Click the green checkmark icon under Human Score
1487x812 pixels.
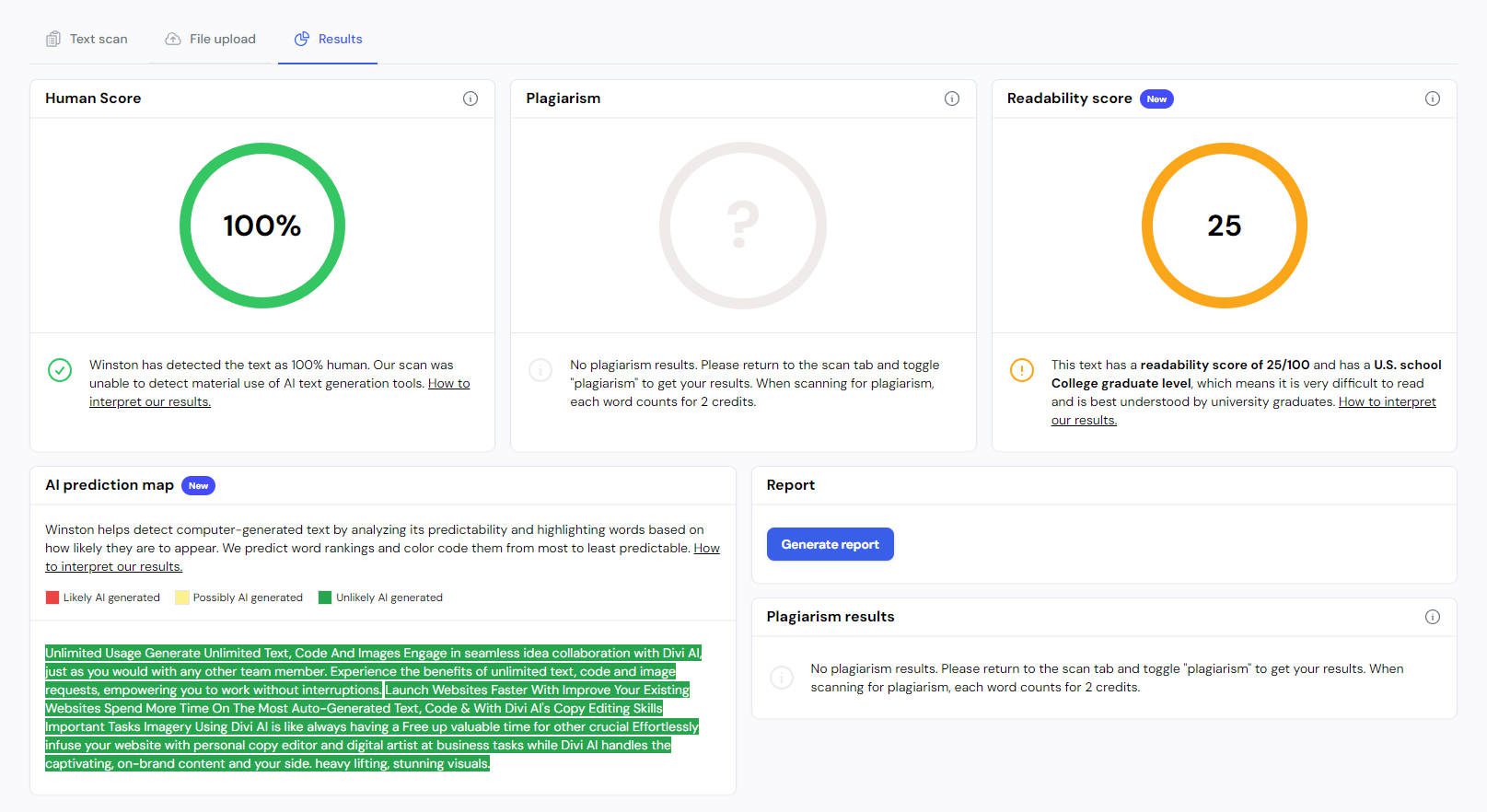point(60,370)
